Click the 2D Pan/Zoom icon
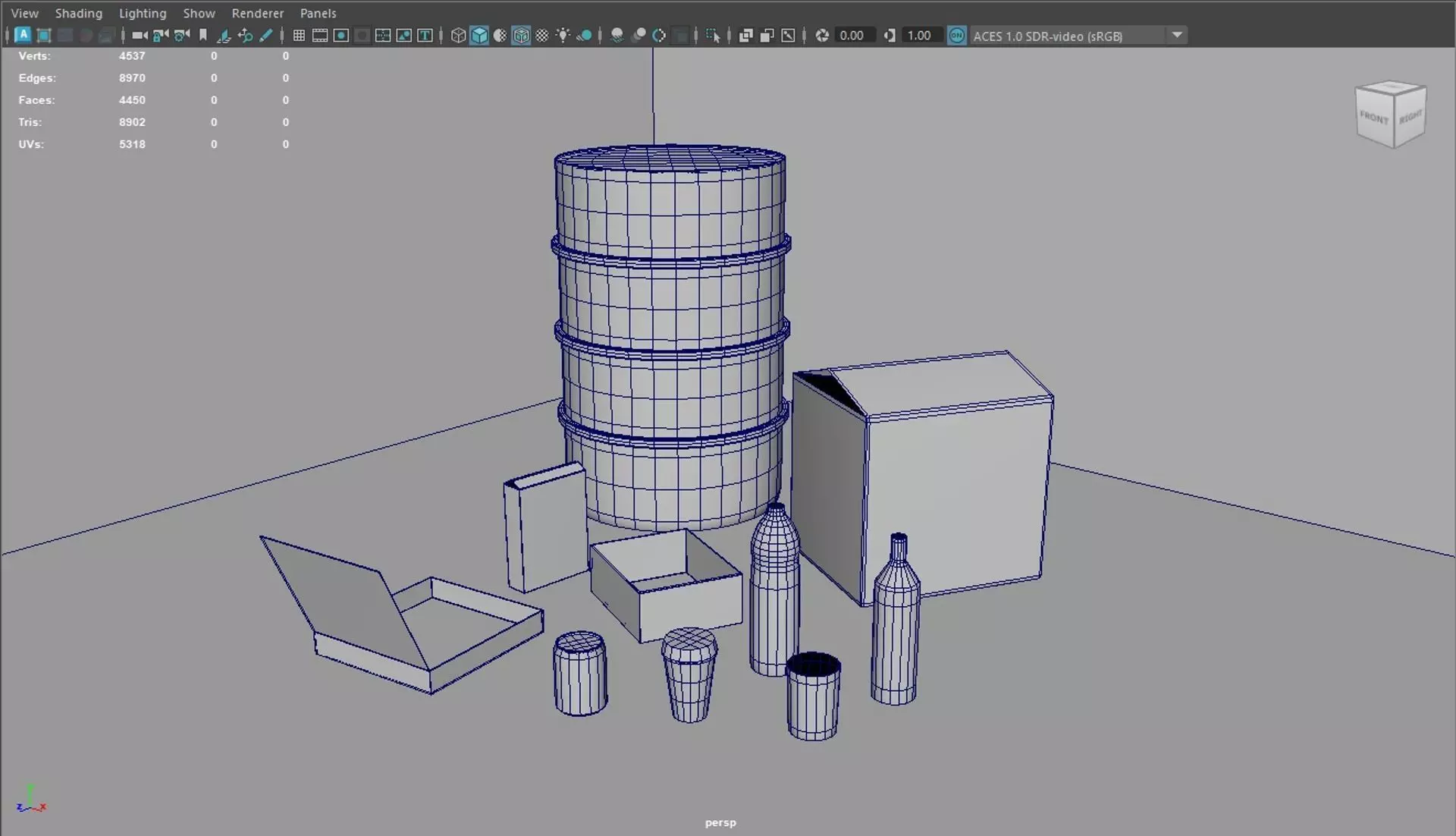 click(x=245, y=35)
